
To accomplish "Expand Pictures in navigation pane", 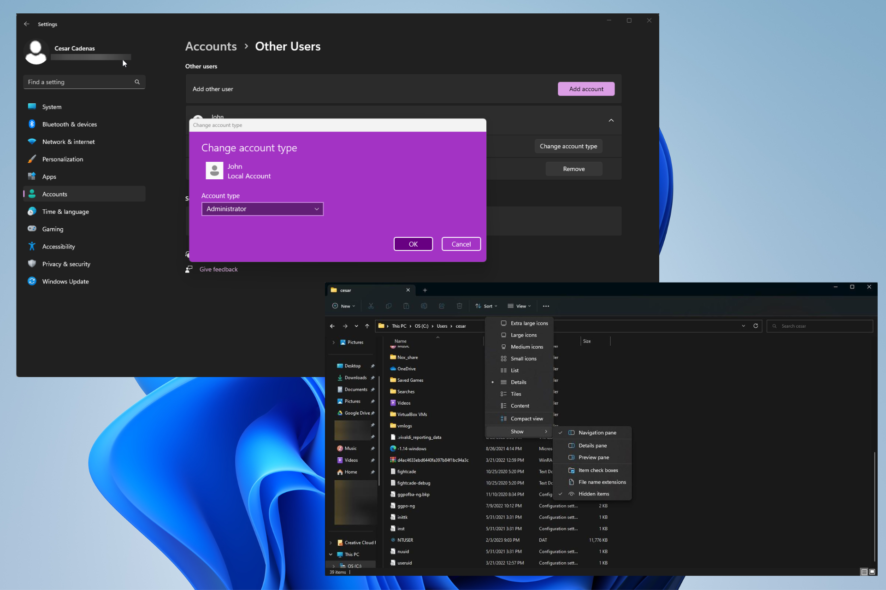I will click(333, 342).
